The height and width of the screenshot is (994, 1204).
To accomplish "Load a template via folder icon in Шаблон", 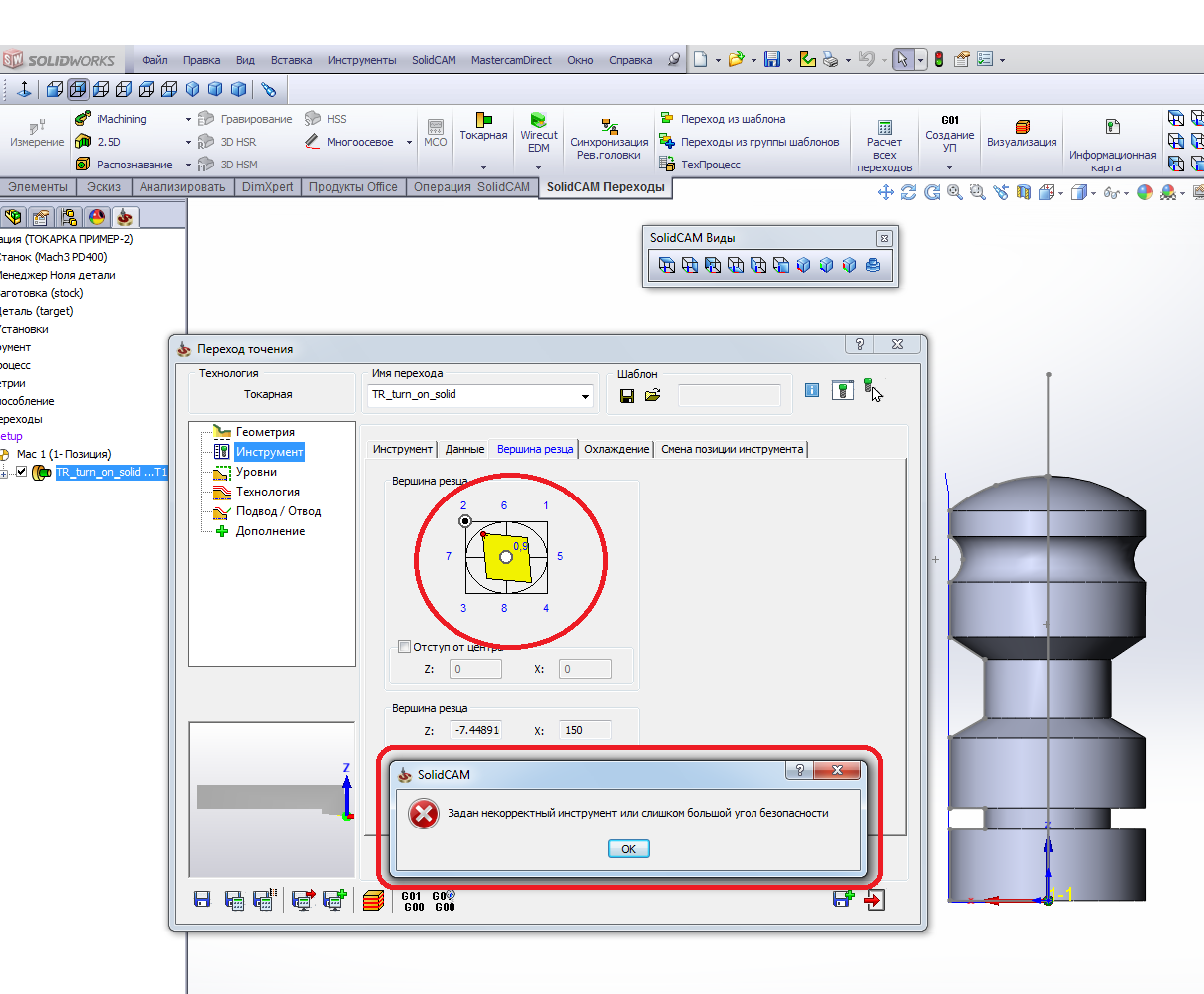I will pyautogui.click(x=652, y=395).
